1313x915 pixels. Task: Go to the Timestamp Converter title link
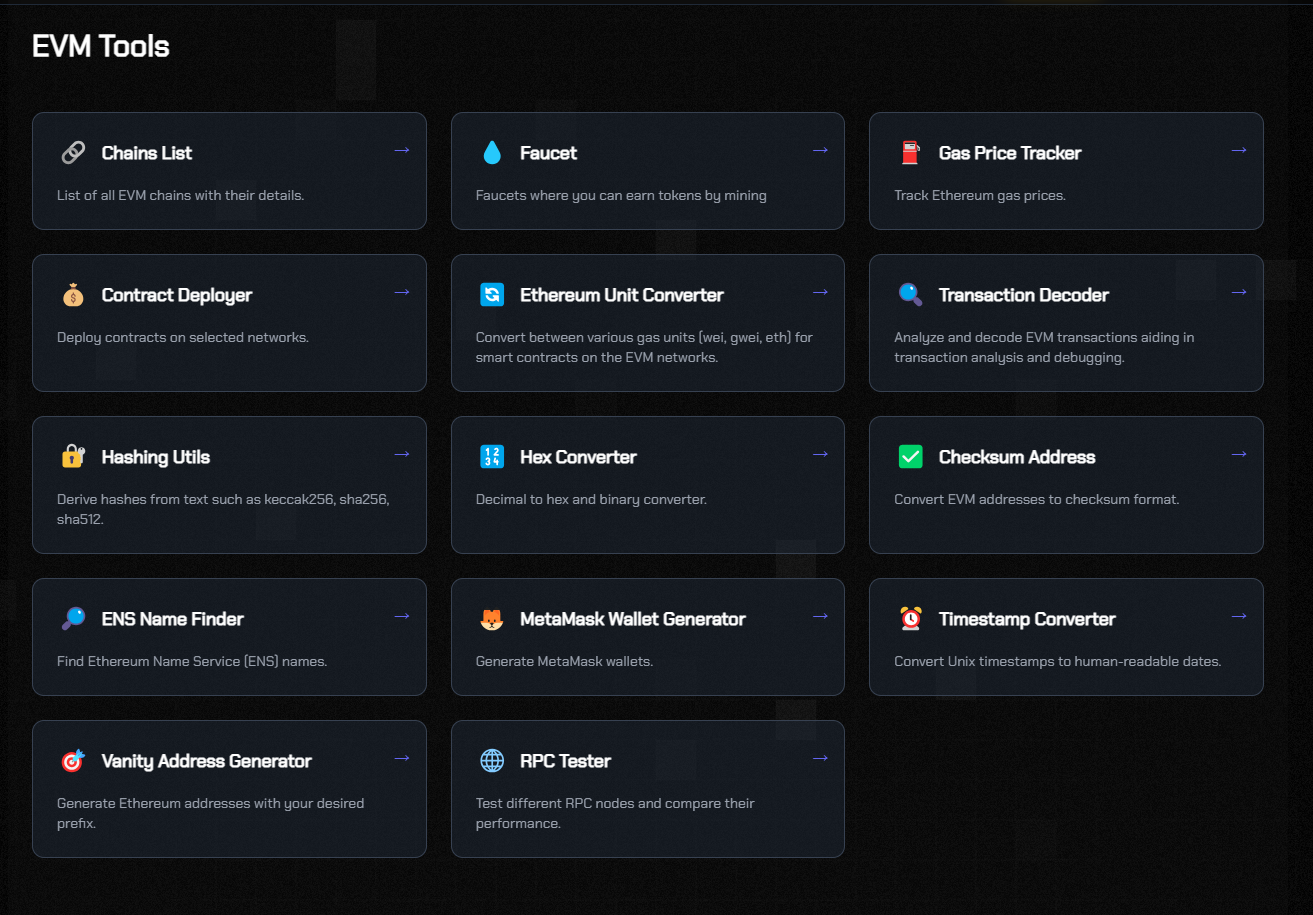1027,619
